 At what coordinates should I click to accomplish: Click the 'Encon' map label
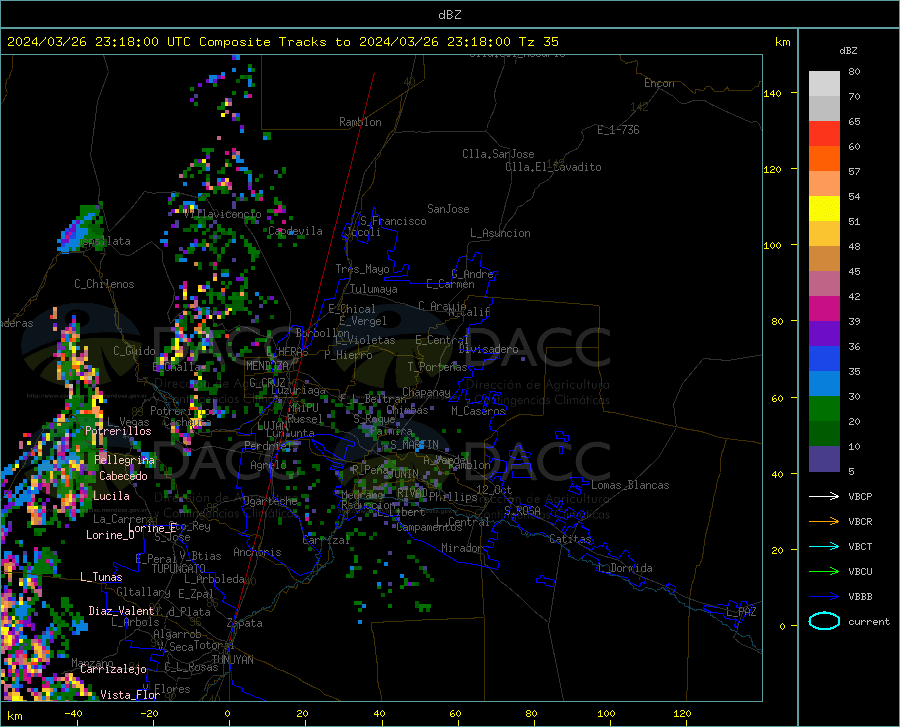click(659, 83)
